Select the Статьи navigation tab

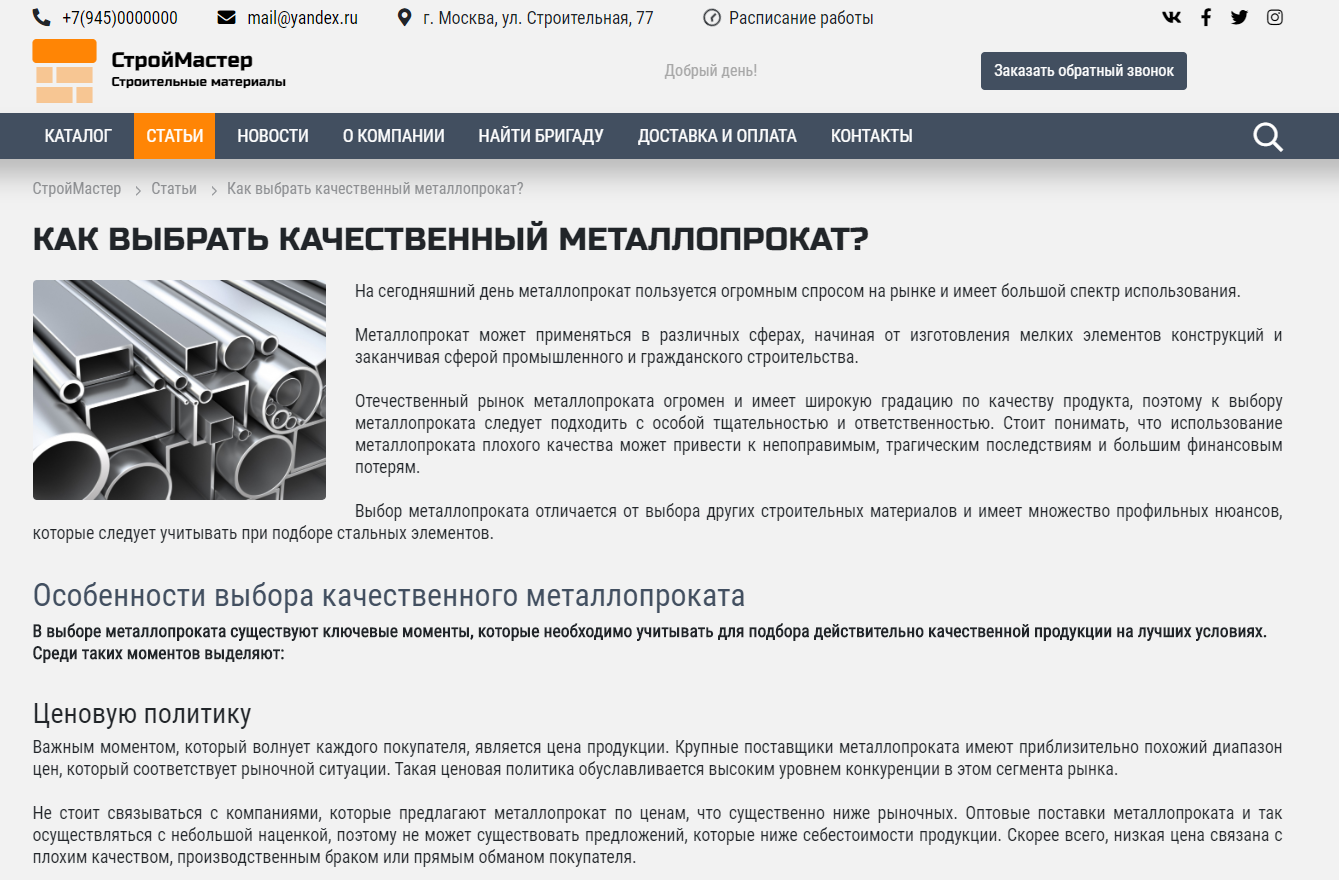[x=174, y=136]
